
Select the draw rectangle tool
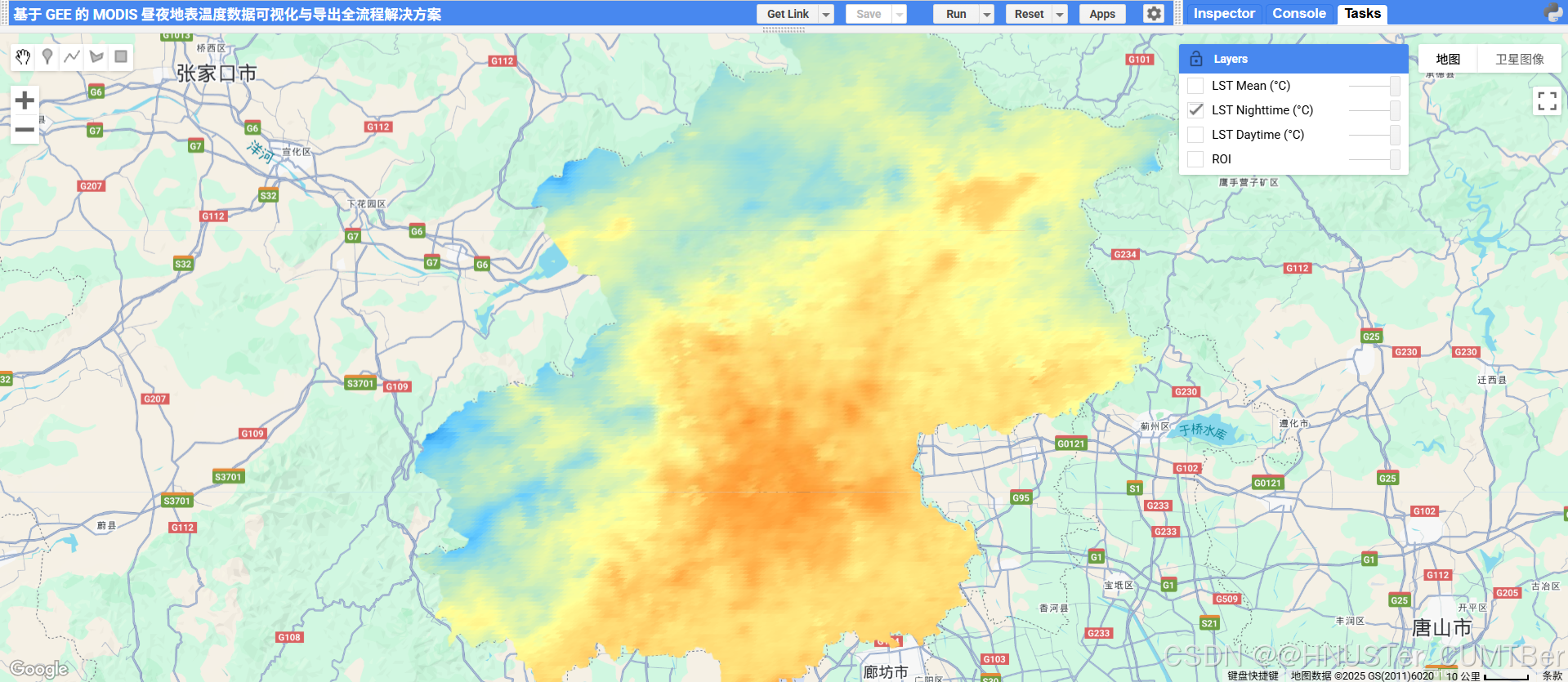[x=121, y=56]
